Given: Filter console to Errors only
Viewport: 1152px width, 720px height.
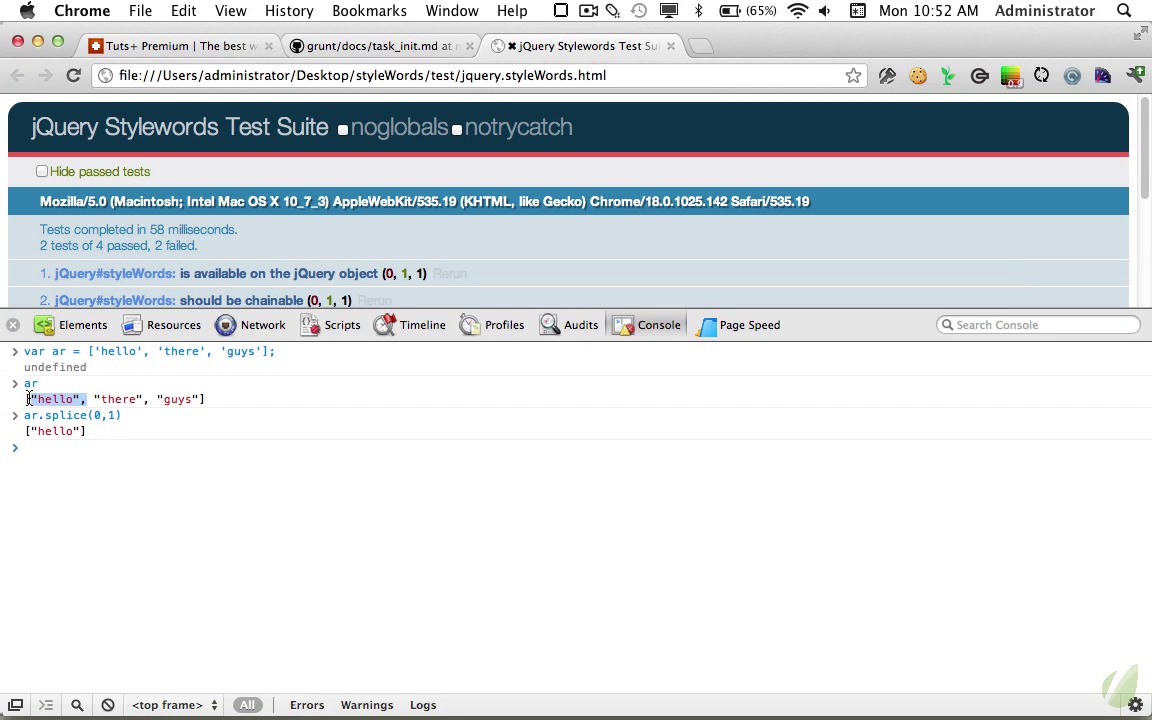Looking at the screenshot, I should click(307, 705).
